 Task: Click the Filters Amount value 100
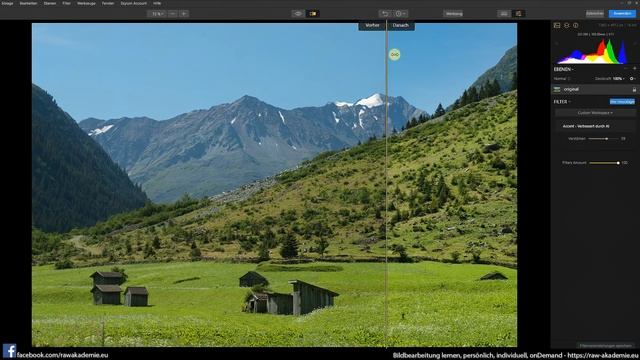624,163
